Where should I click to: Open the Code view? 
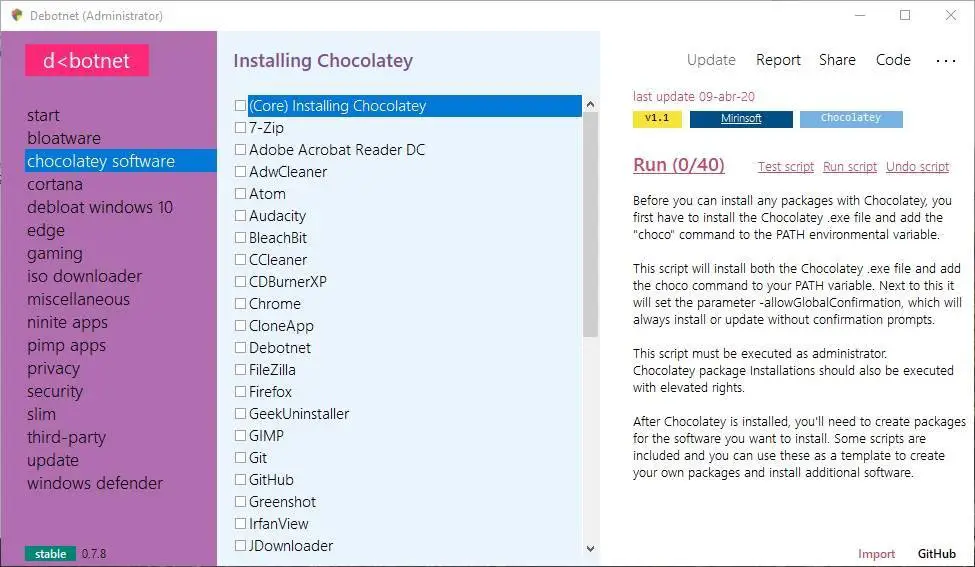pos(893,60)
